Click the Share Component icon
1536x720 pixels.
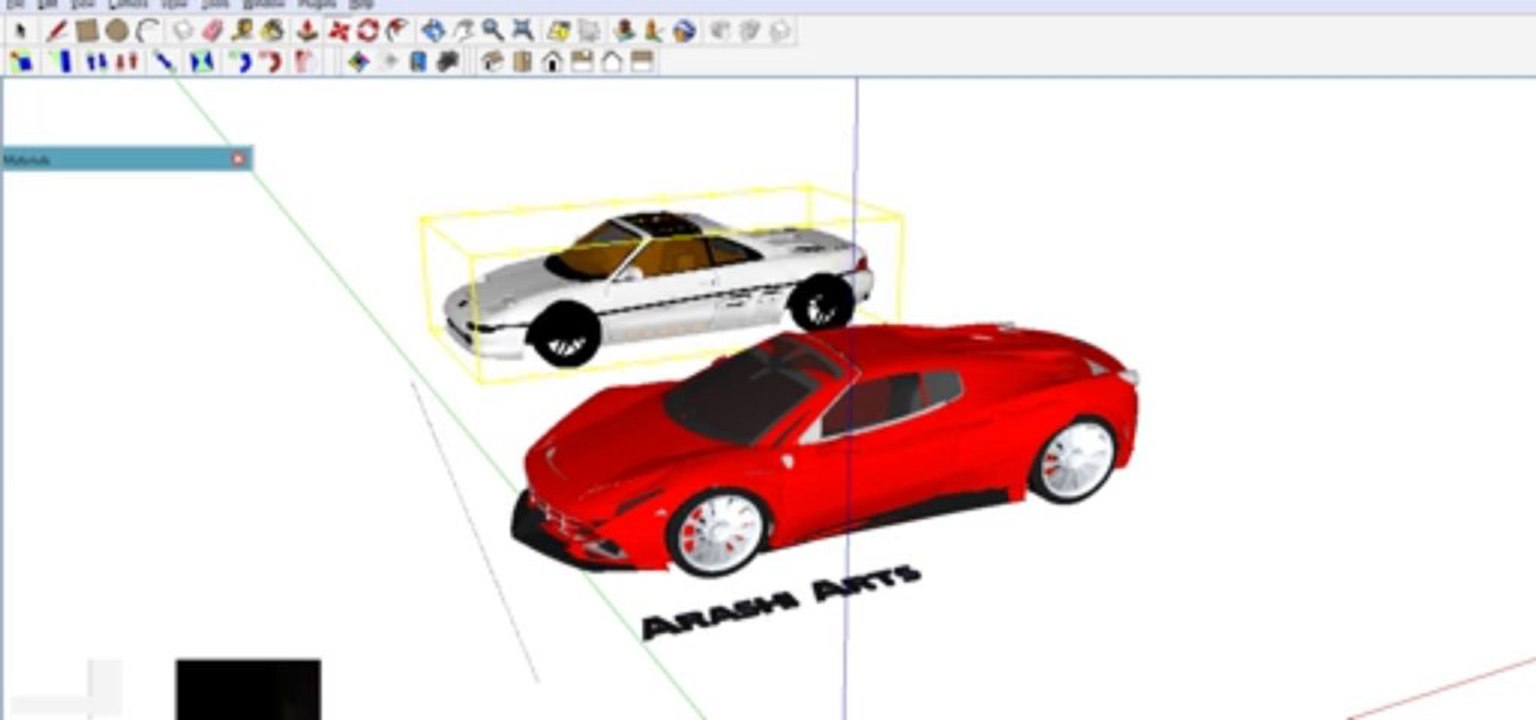pyautogui.click(x=780, y=31)
